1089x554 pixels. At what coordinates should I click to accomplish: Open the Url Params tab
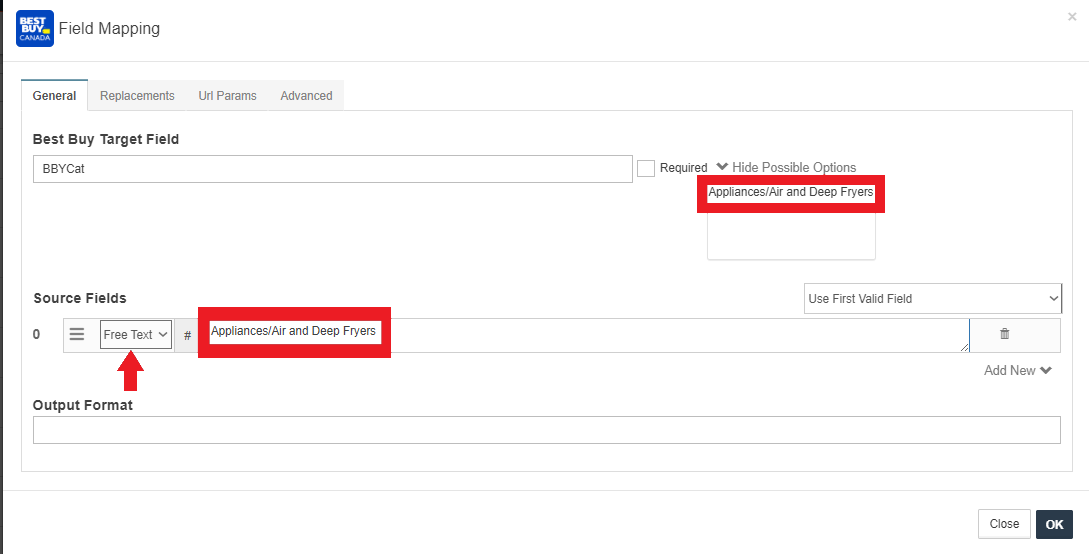tap(227, 96)
